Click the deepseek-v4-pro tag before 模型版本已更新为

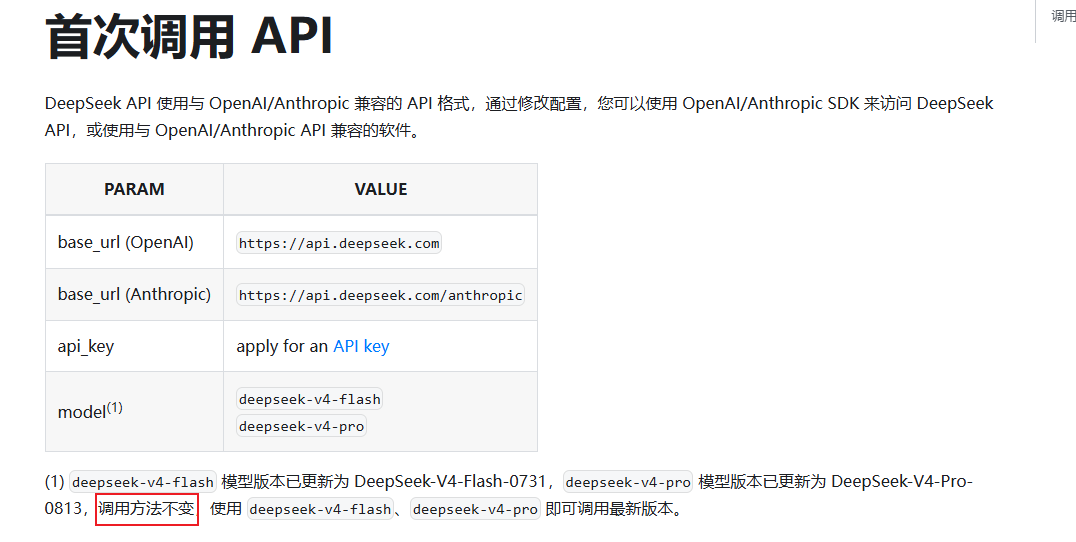[628, 482]
